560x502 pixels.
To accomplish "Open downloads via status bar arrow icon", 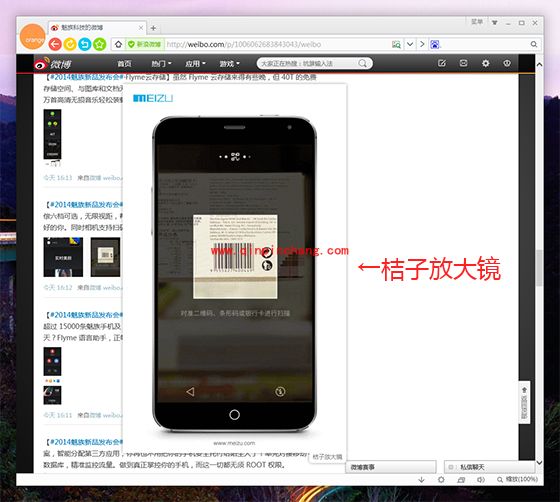I will (x=421, y=480).
